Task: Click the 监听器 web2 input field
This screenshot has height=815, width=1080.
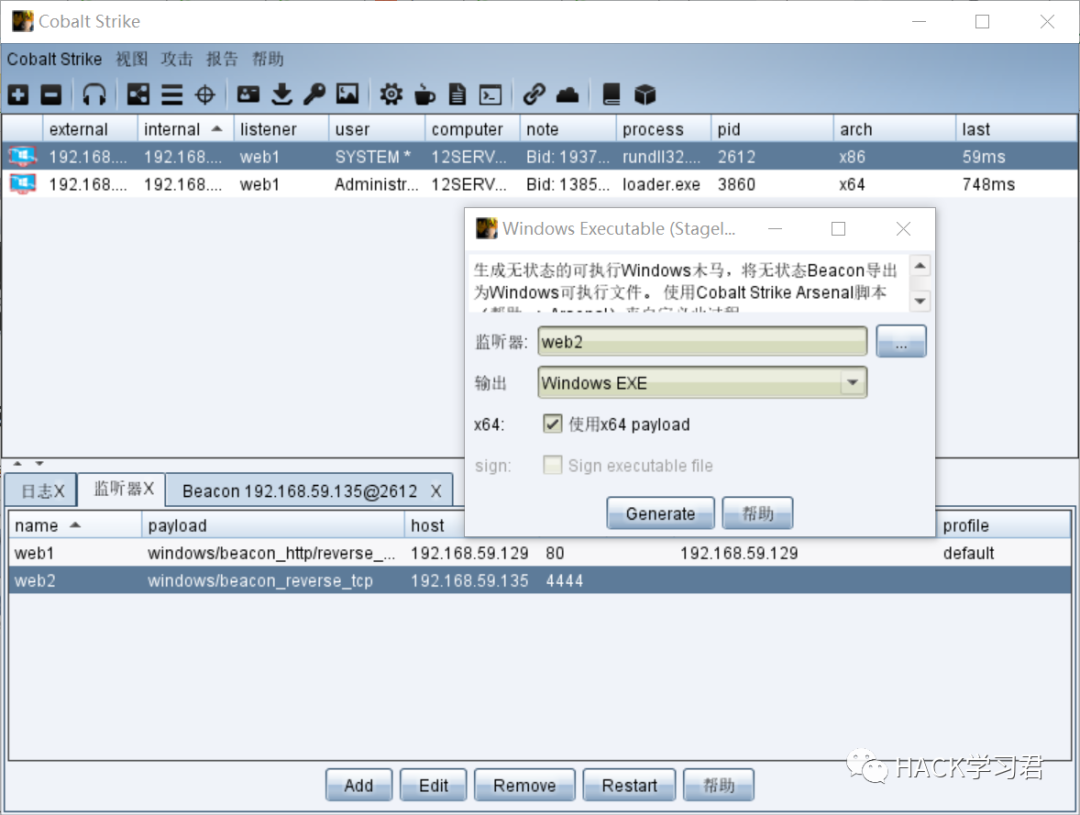Action: (702, 342)
